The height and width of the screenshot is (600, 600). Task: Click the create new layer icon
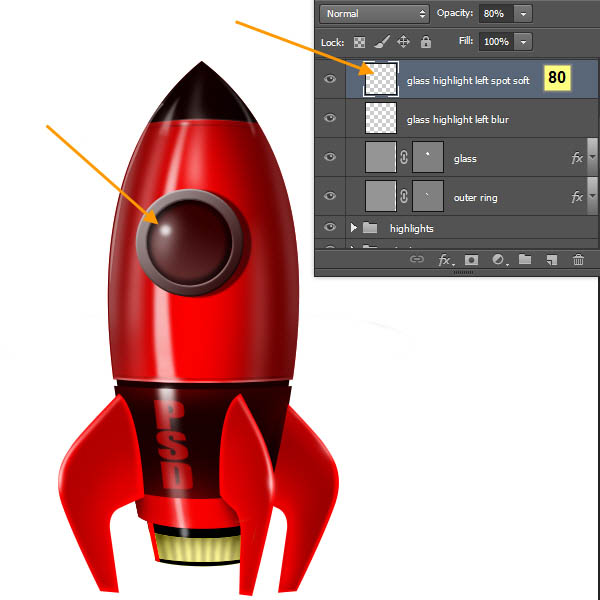pyautogui.click(x=551, y=260)
